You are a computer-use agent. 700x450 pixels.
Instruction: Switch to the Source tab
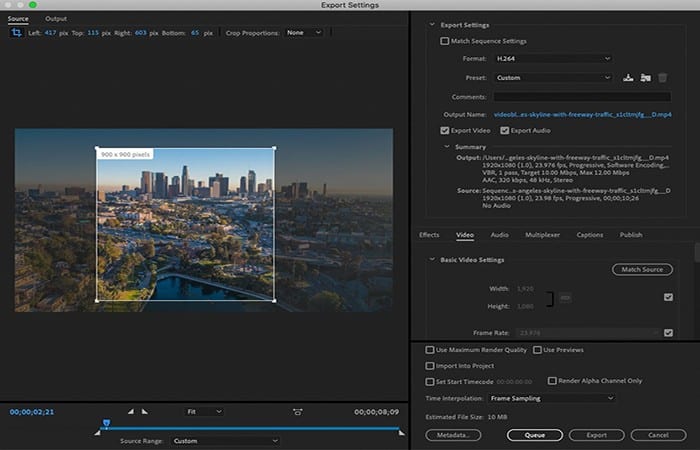pos(18,19)
